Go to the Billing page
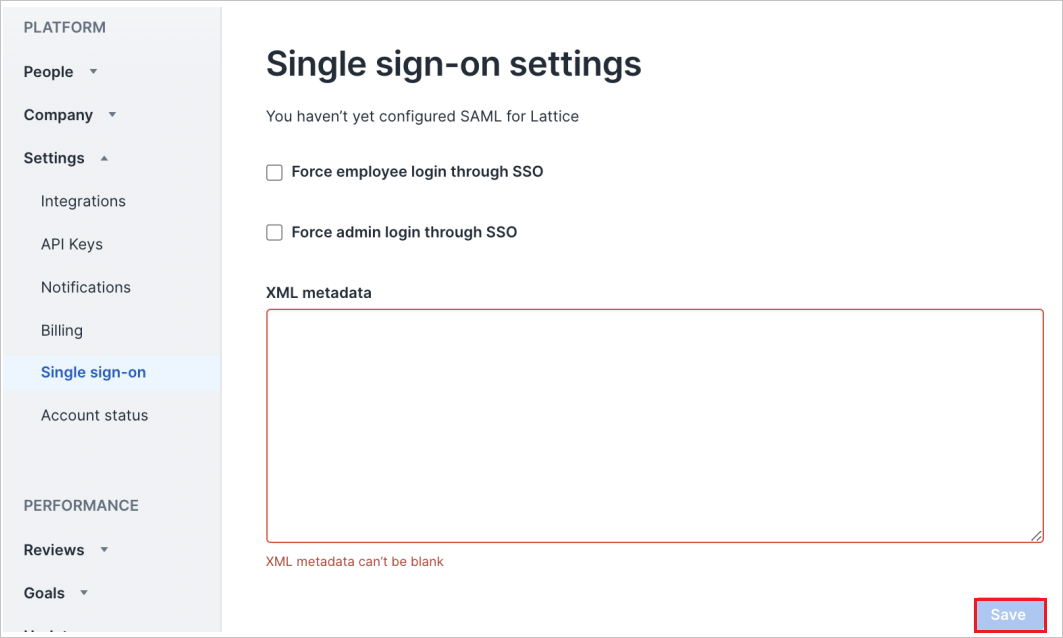 coord(61,330)
